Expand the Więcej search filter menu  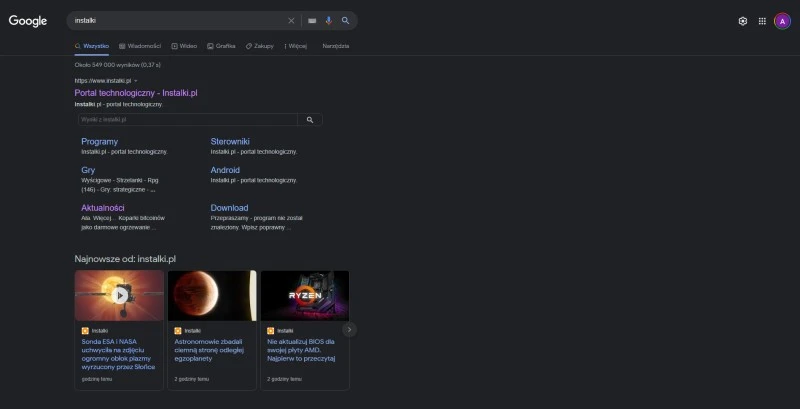tap(295, 46)
